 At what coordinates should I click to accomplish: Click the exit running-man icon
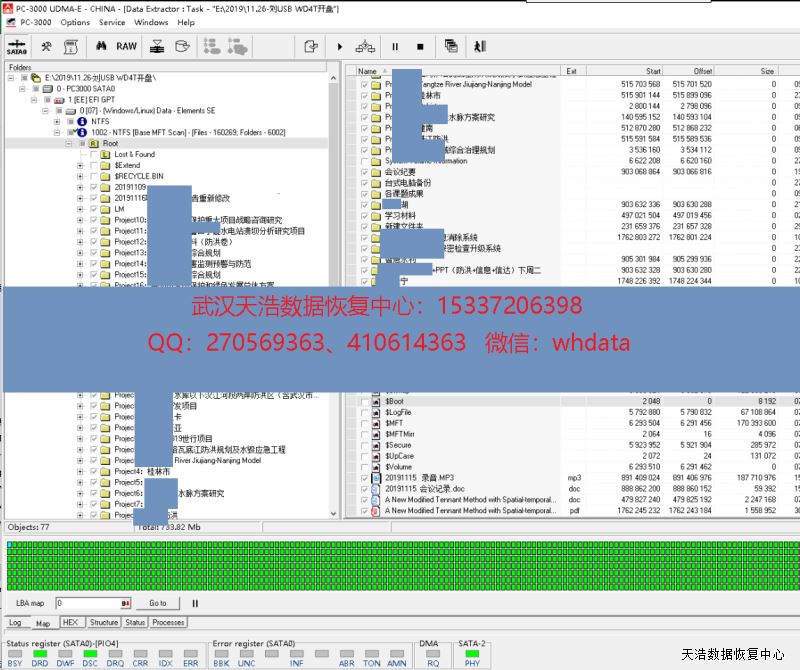[x=480, y=46]
